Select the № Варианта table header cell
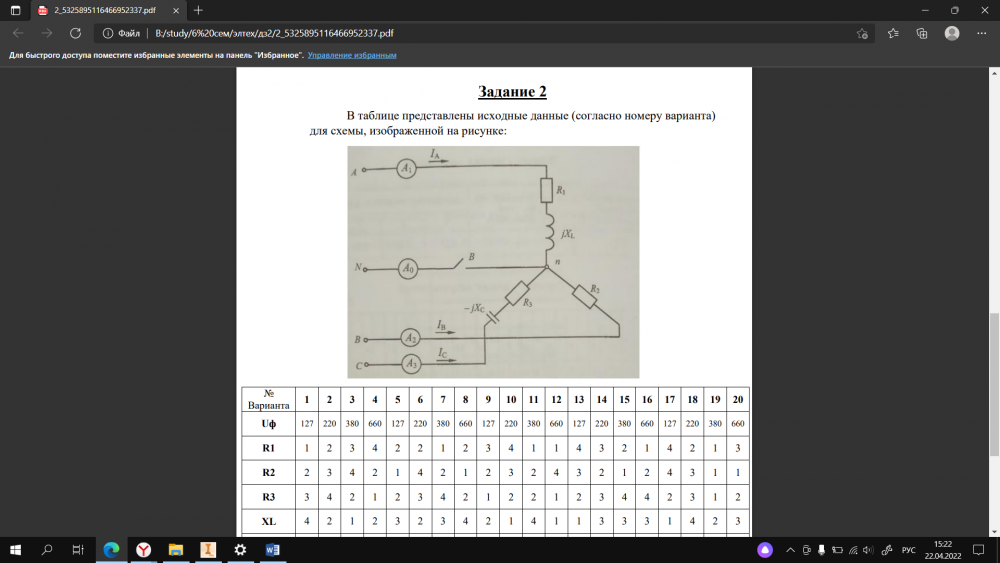Image resolution: width=1000 pixels, height=563 pixels. pos(268,399)
